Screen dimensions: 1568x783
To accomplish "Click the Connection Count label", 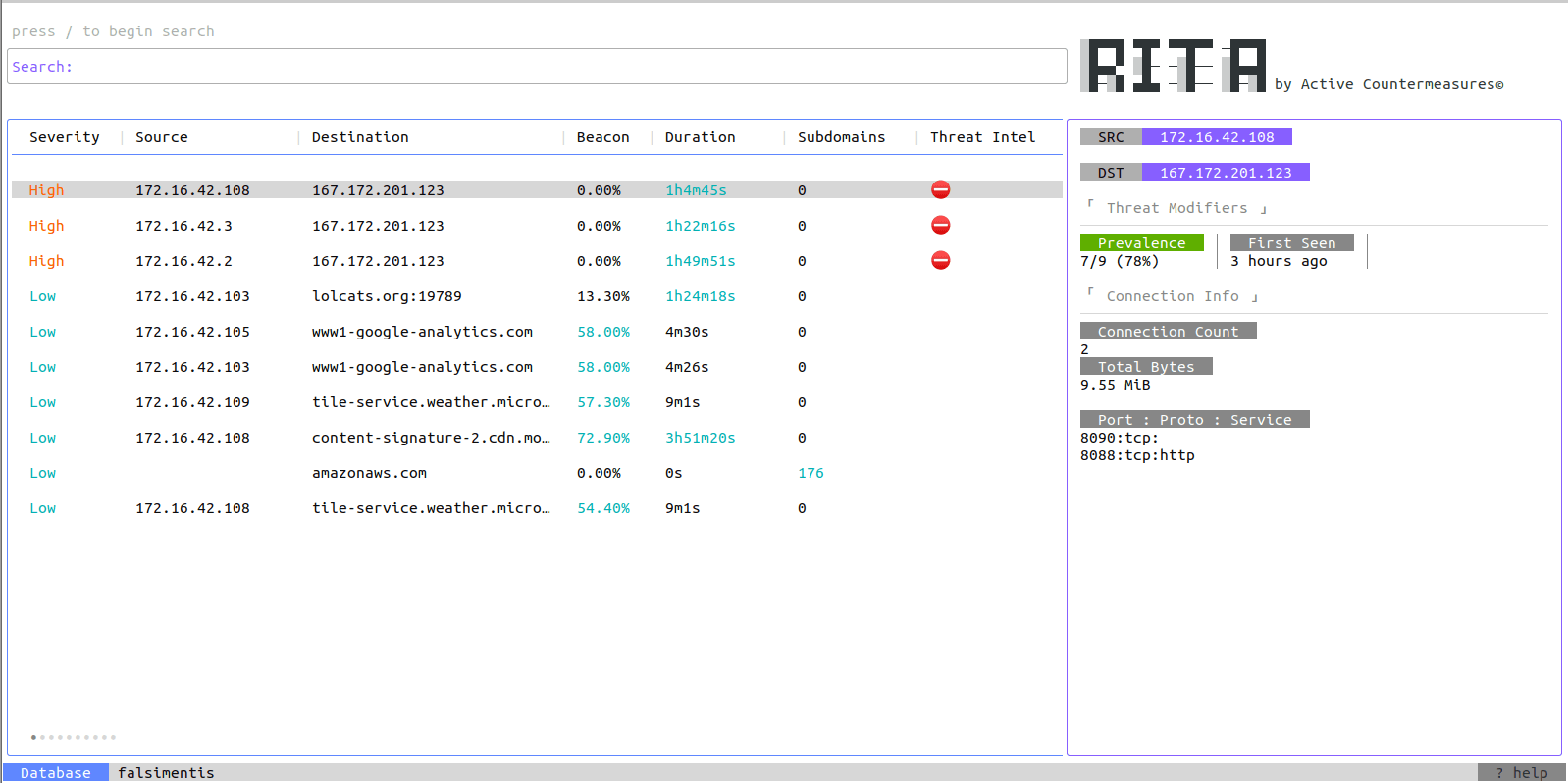I will (x=1168, y=332).
